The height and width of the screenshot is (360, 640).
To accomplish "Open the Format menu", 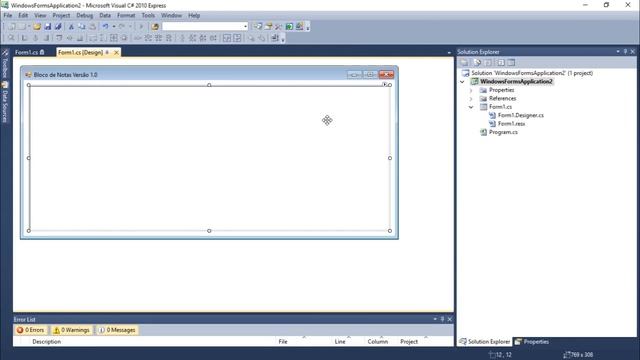I will 126,16.
